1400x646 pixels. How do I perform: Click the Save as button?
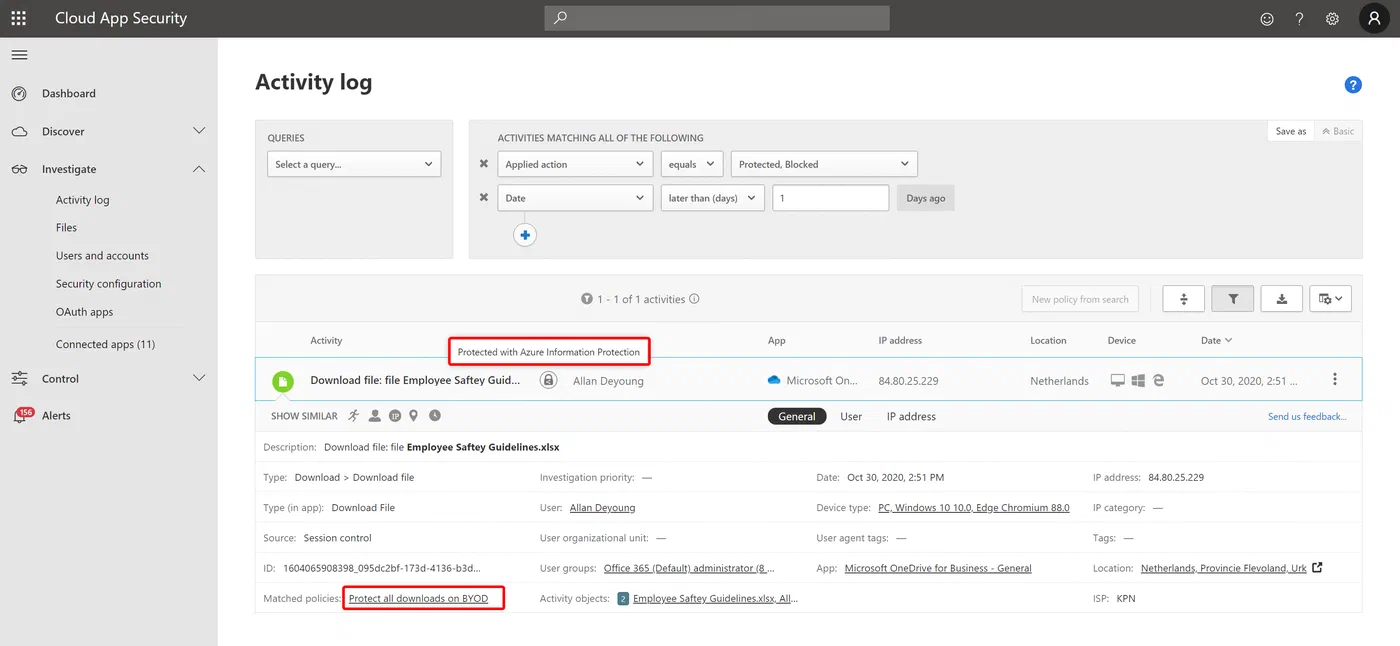pyautogui.click(x=1291, y=131)
